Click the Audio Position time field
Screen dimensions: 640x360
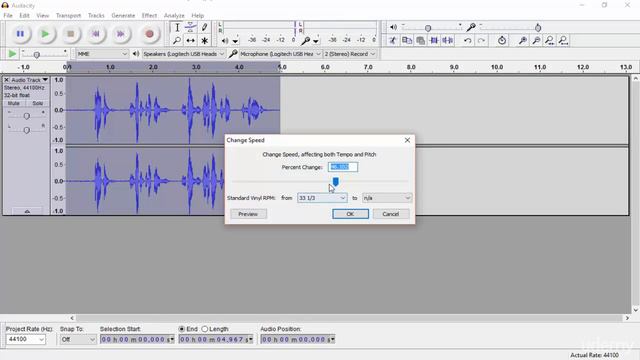(298, 339)
